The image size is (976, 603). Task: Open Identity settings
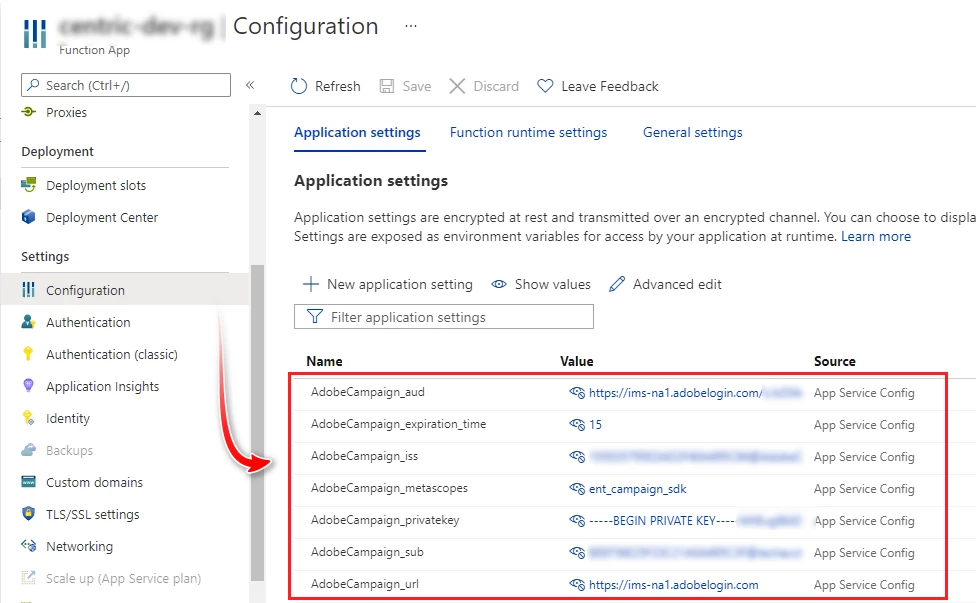pyautogui.click(x=55, y=418)
